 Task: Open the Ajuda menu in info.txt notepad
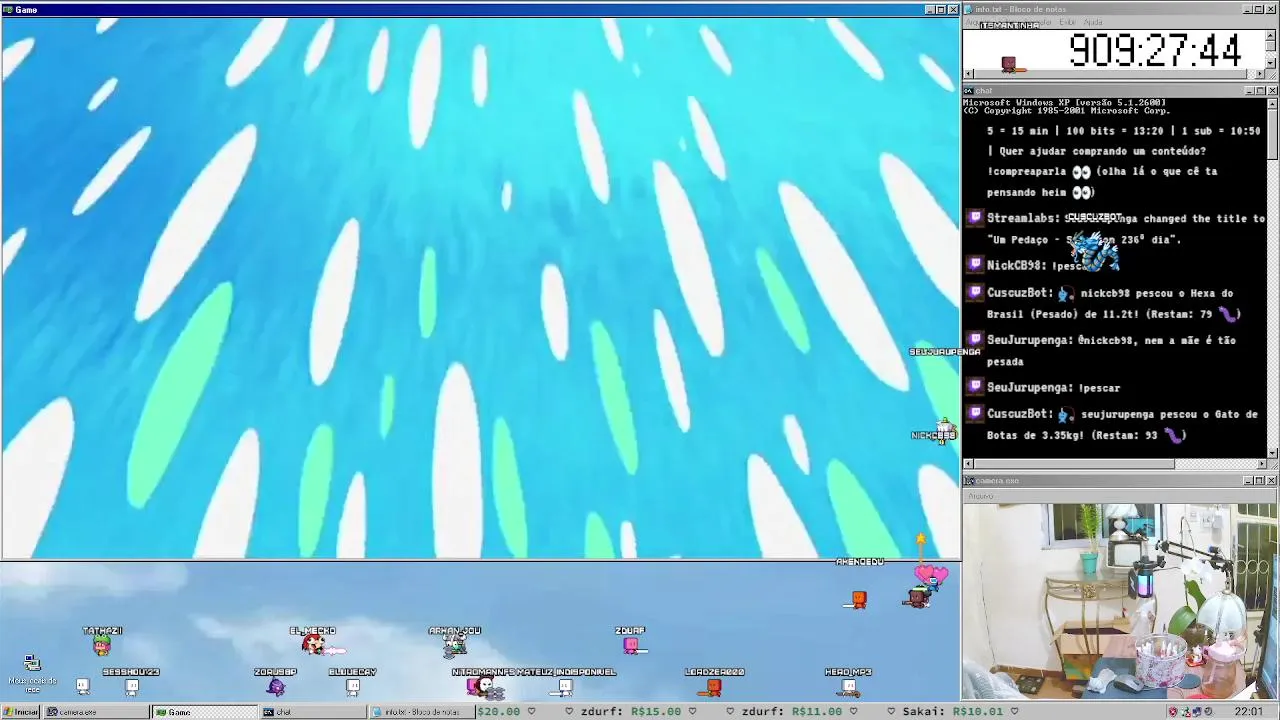point(1093,22)
